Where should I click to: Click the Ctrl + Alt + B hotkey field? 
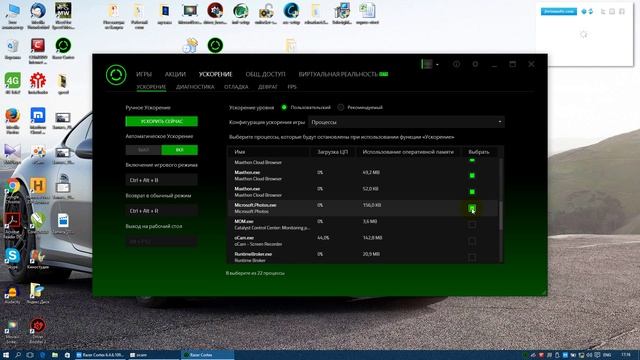pyautogui.click(x=162, y=180)
